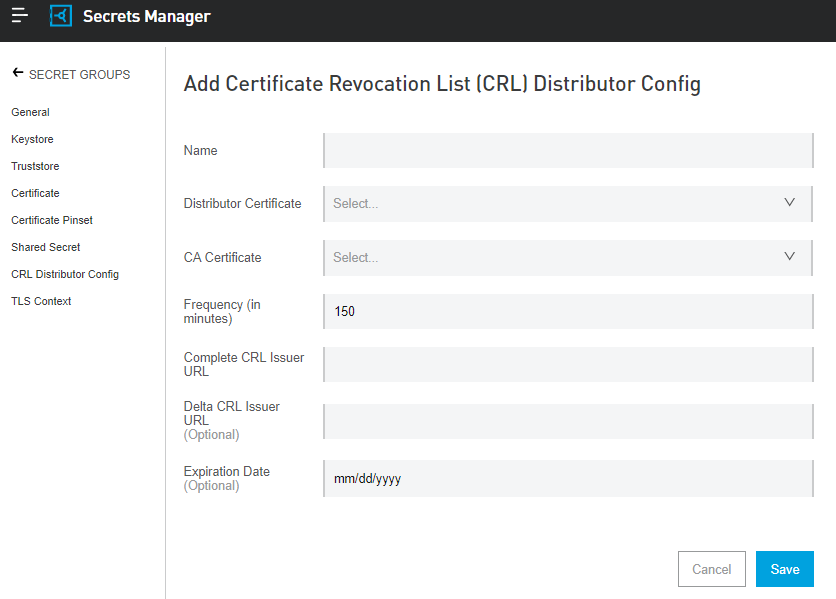
Task: Expand the Distributor Certificate dropdown arrow
Action: [789, 203]
